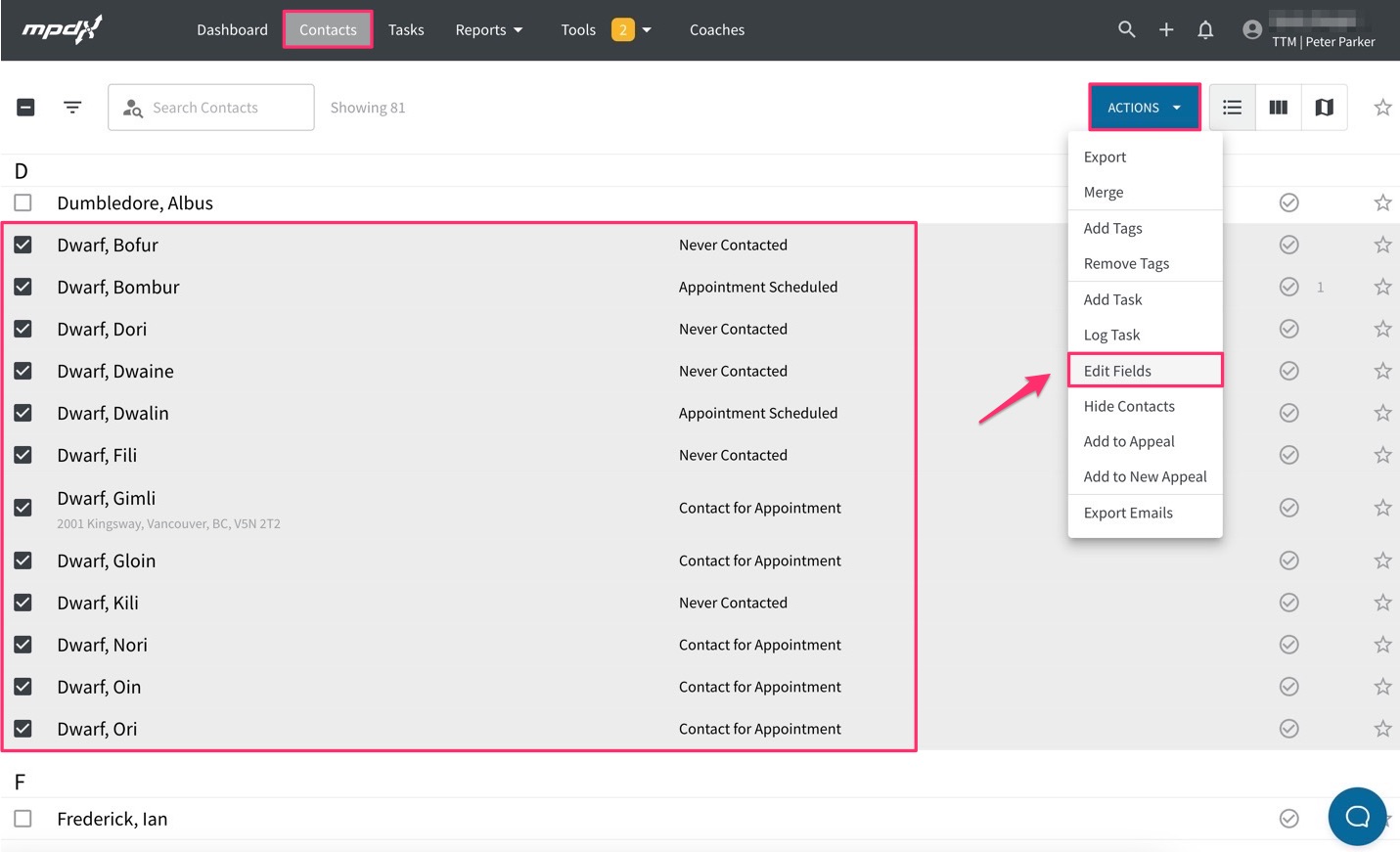Open the user account avatar icon

point(1252,30)
